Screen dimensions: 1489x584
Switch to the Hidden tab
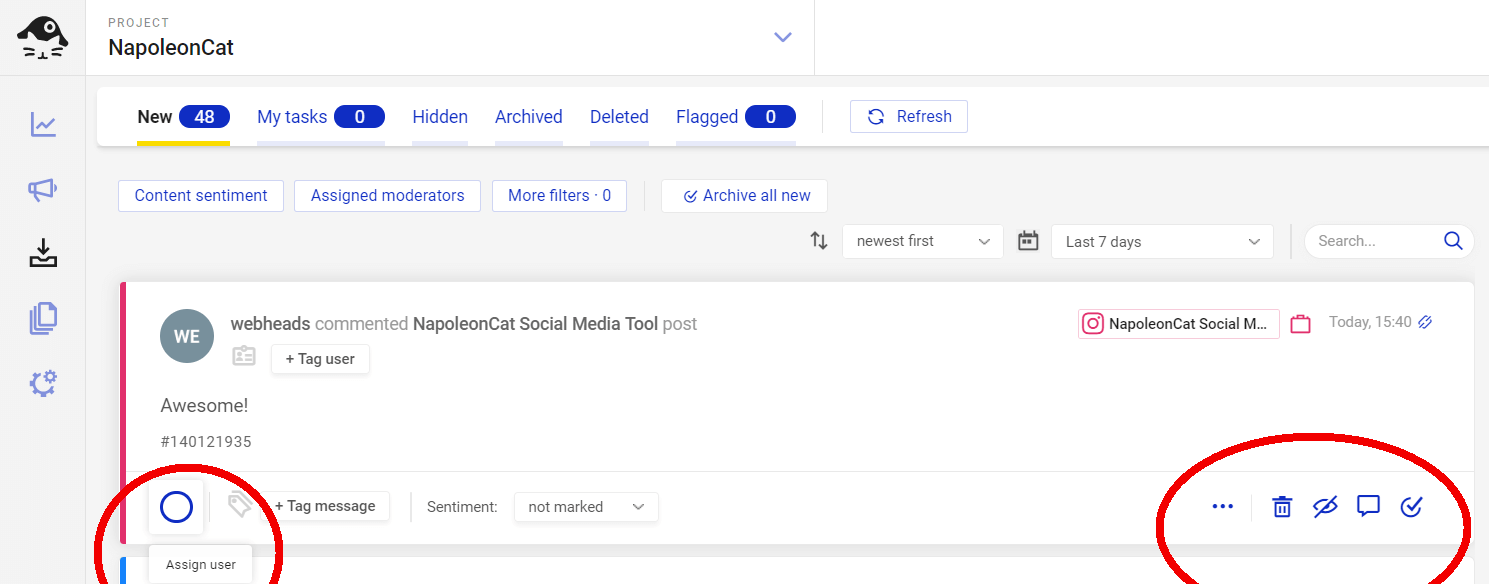point(440,117)
